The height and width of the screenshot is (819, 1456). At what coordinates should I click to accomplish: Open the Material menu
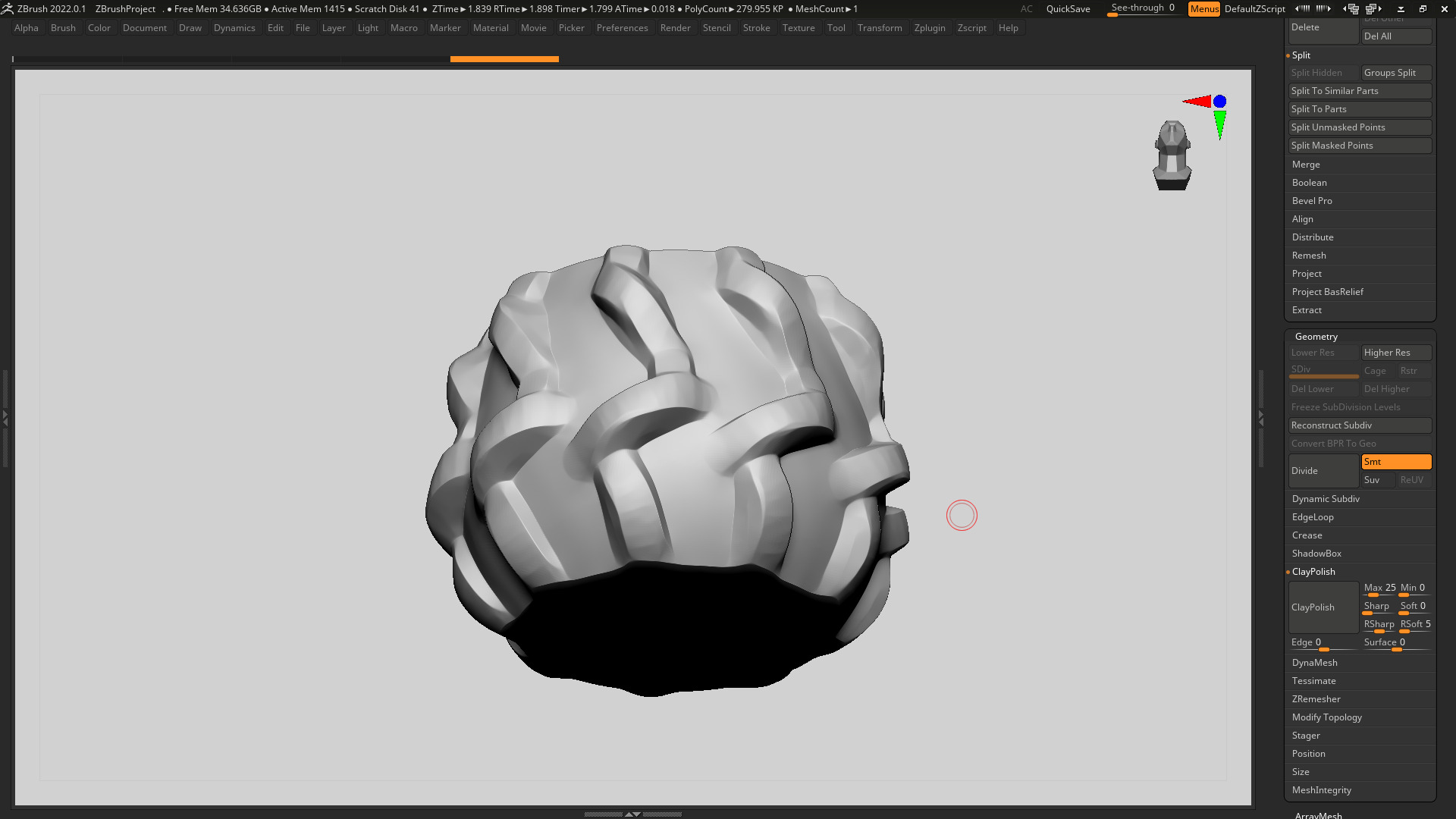pyautogui.click(x=491, y=28)
